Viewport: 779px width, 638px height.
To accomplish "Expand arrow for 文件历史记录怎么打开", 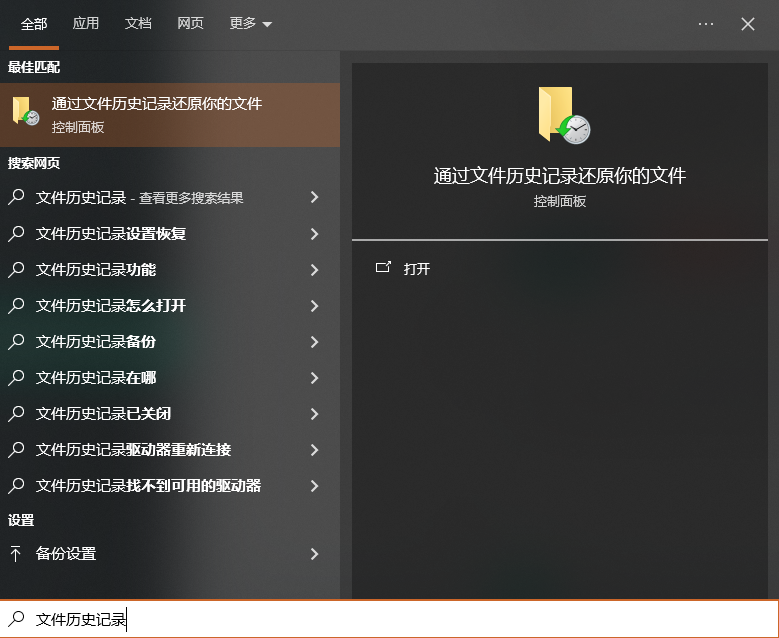I will 314,306.
